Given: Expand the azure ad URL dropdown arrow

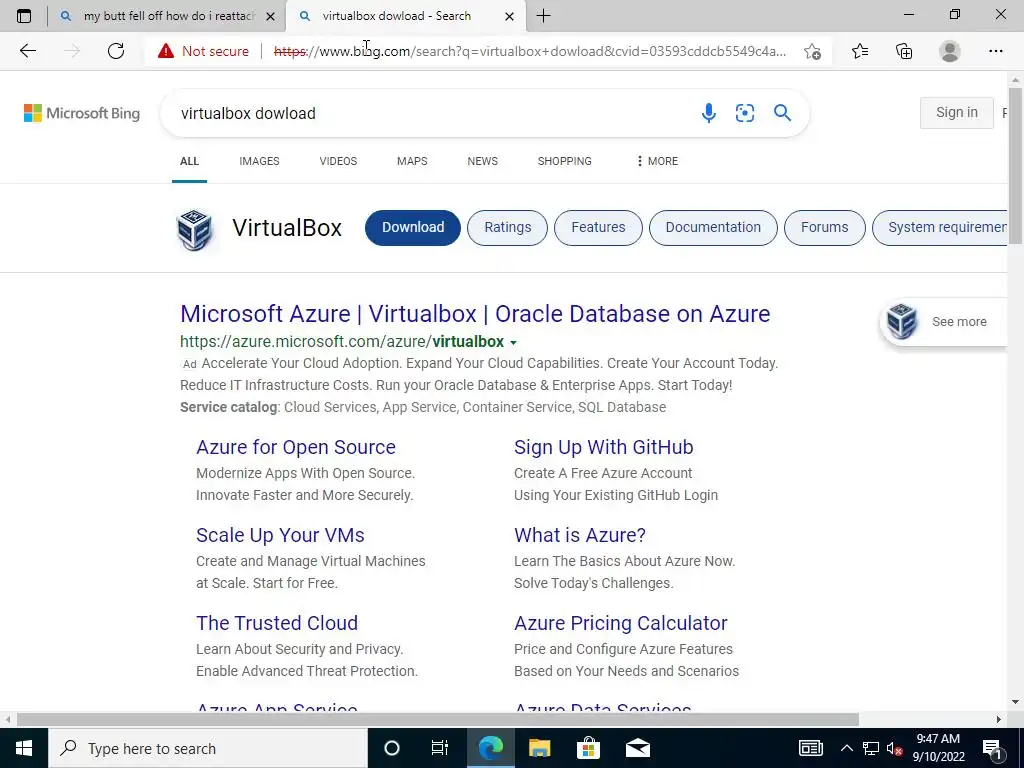Looking at the screenshot, I should point(513,343).
